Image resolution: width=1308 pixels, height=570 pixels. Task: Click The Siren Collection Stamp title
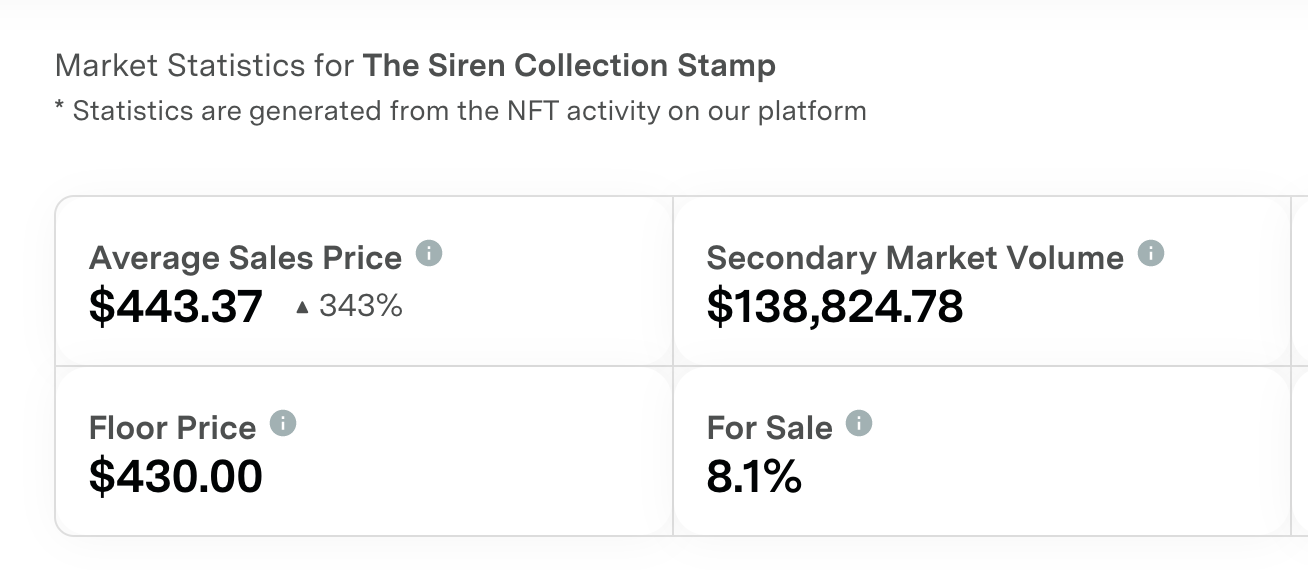point(569,66)
